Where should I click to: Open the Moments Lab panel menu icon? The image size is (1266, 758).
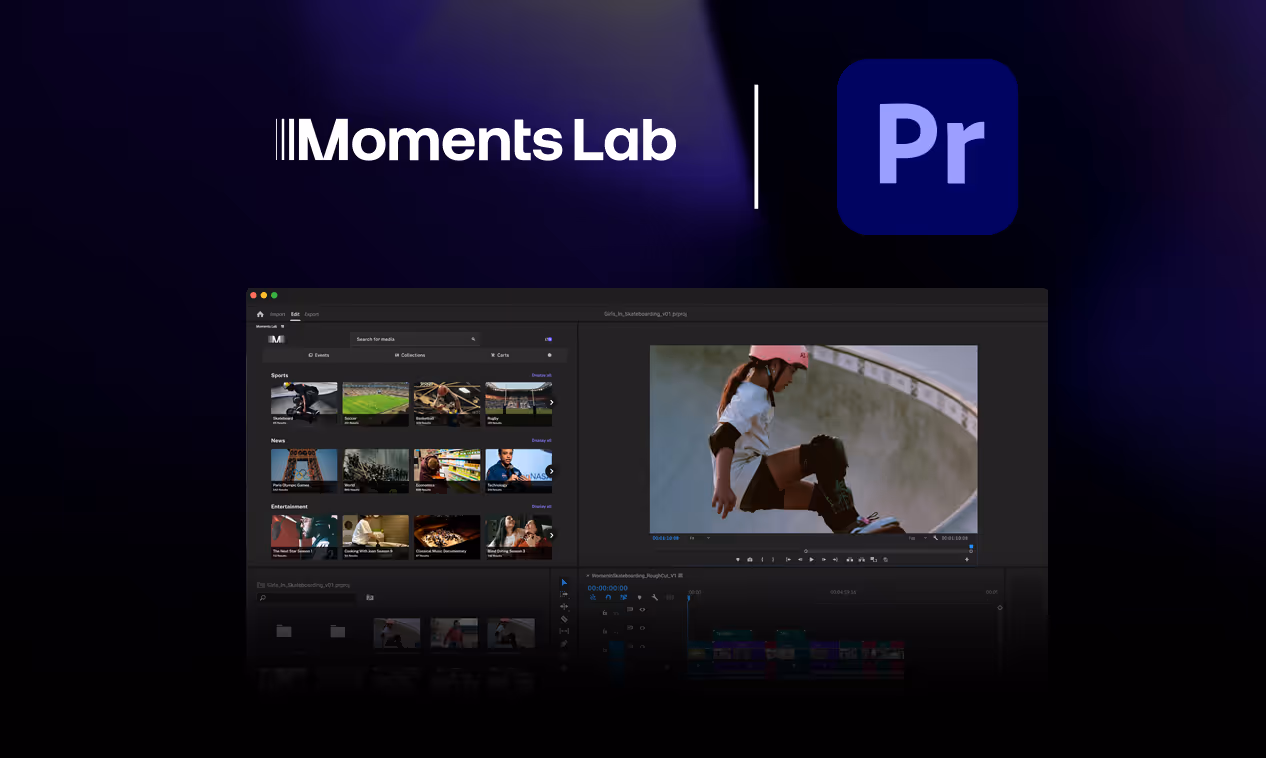pos(282,326)
